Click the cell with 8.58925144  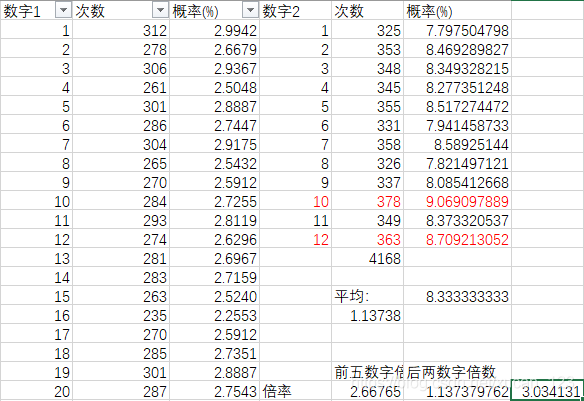pos(457,144)
